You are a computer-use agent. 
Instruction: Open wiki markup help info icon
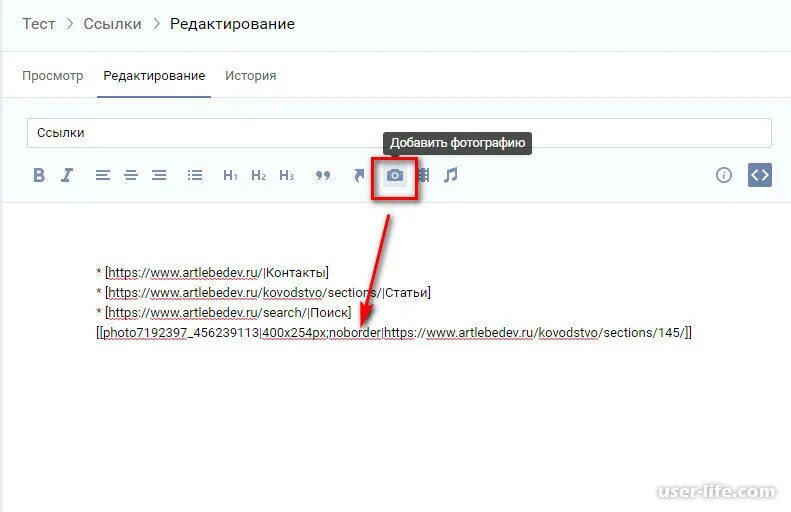[724, 175]
